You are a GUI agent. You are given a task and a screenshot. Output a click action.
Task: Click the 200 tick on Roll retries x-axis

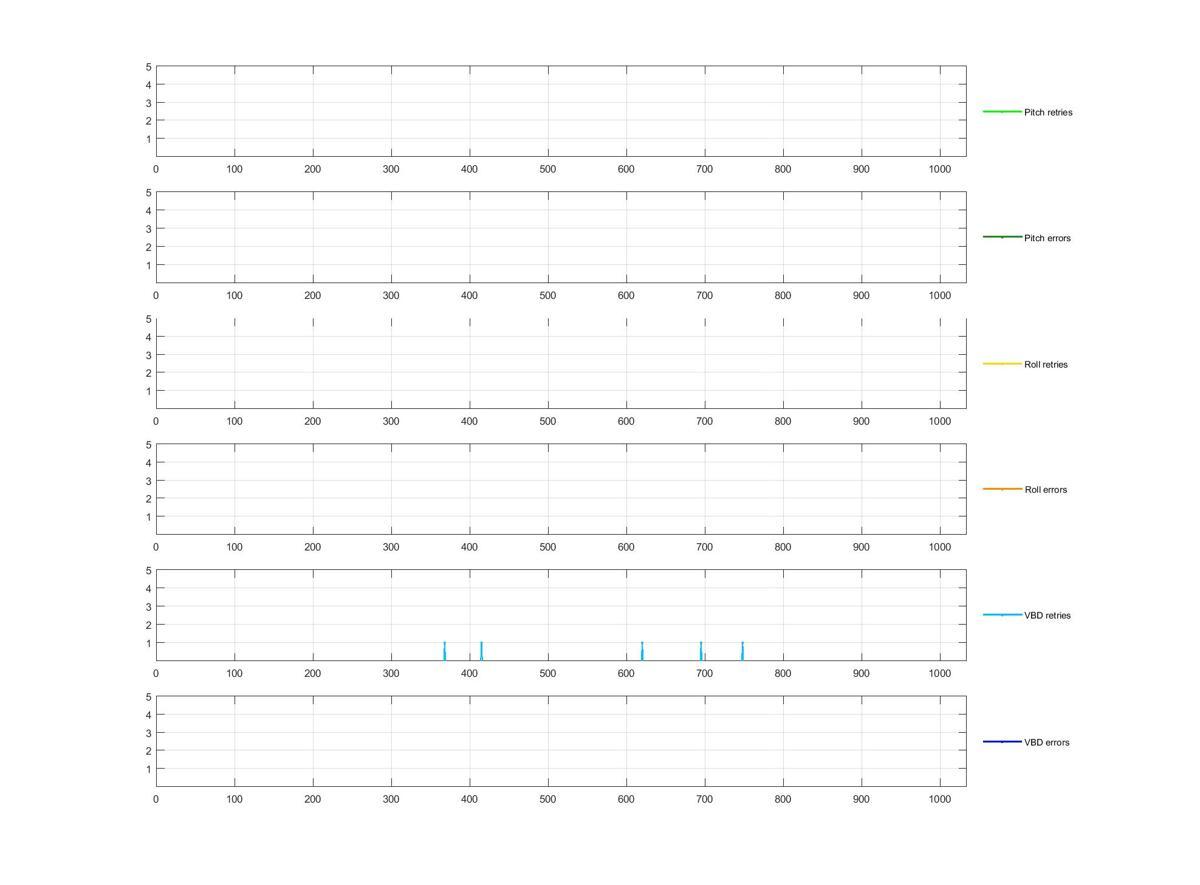(313, 422)
